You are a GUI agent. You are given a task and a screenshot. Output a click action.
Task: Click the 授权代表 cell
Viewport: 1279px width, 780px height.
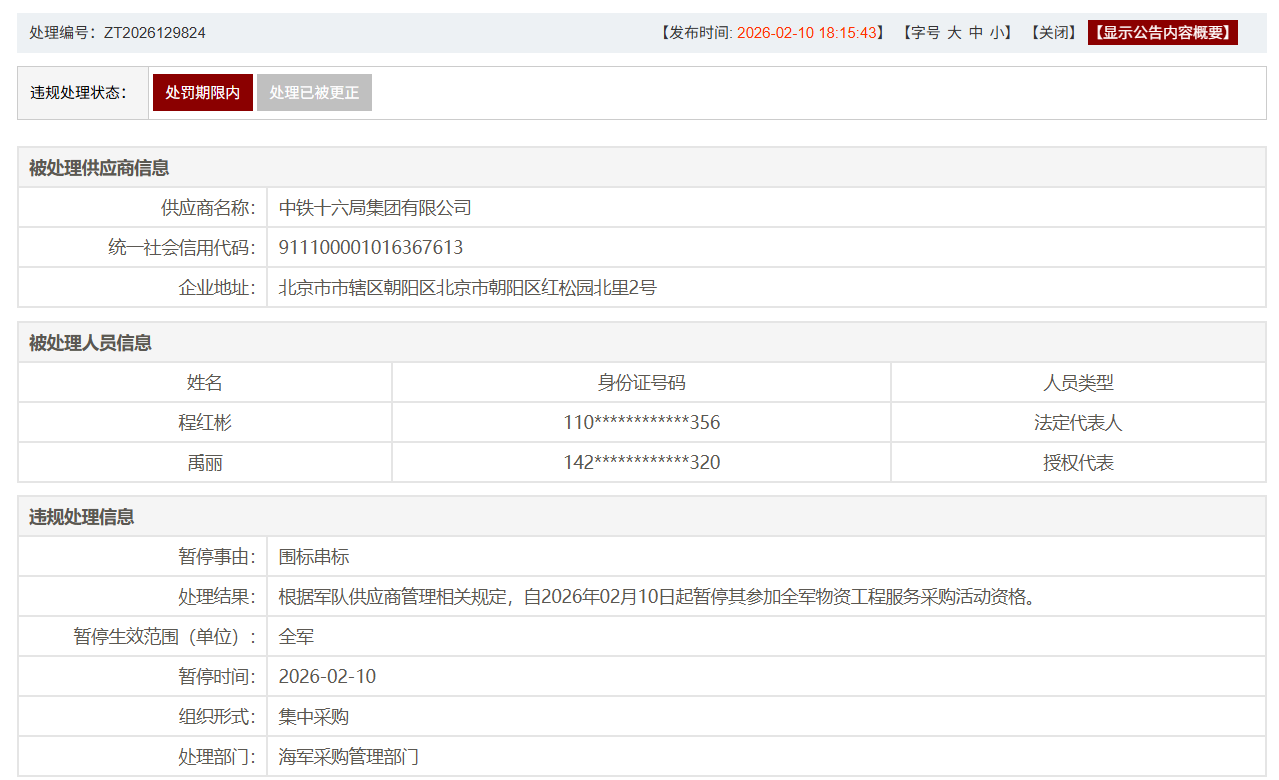click(1078, 463)
